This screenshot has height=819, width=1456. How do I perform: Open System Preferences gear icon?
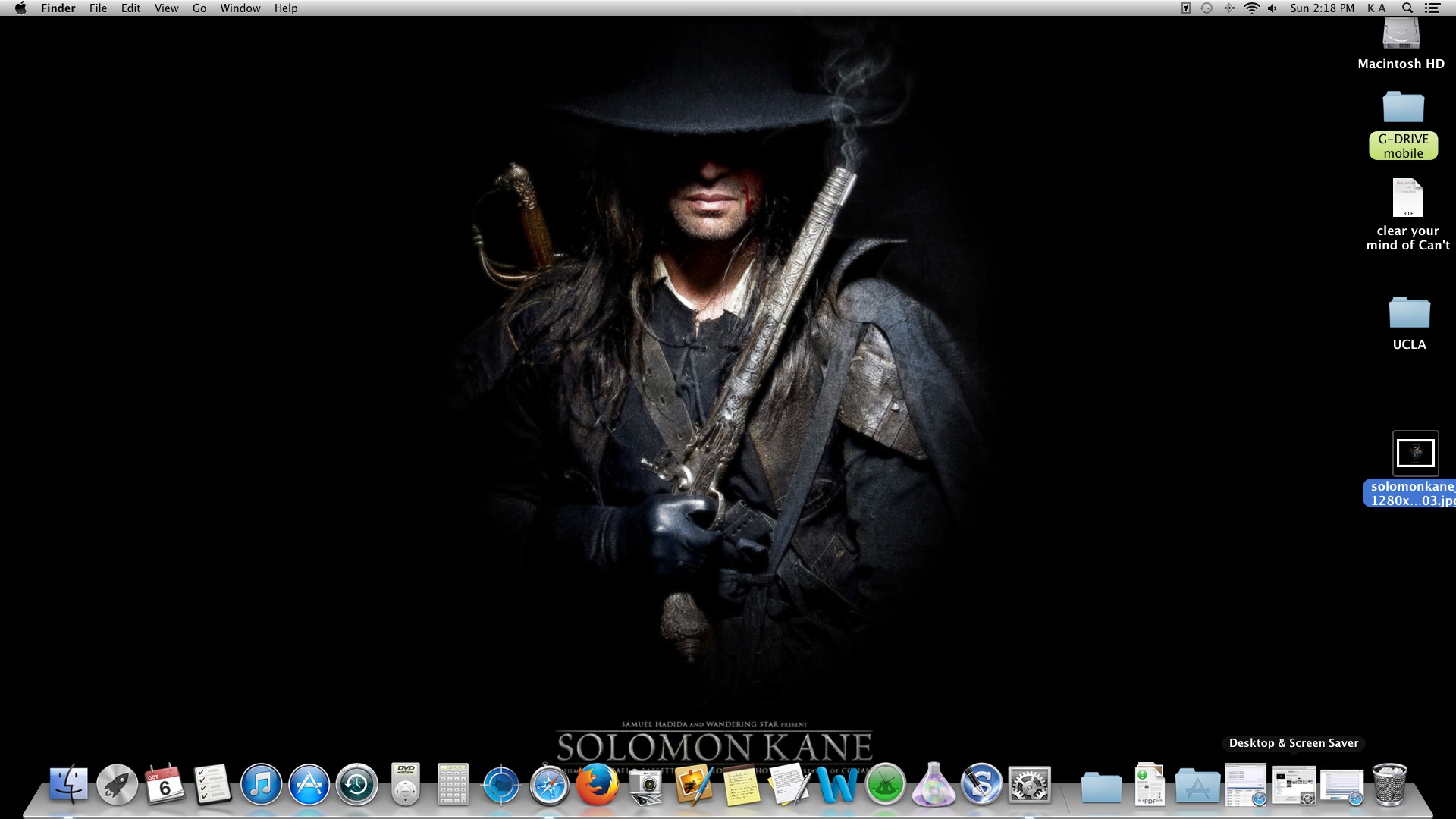coord(1029,784)
